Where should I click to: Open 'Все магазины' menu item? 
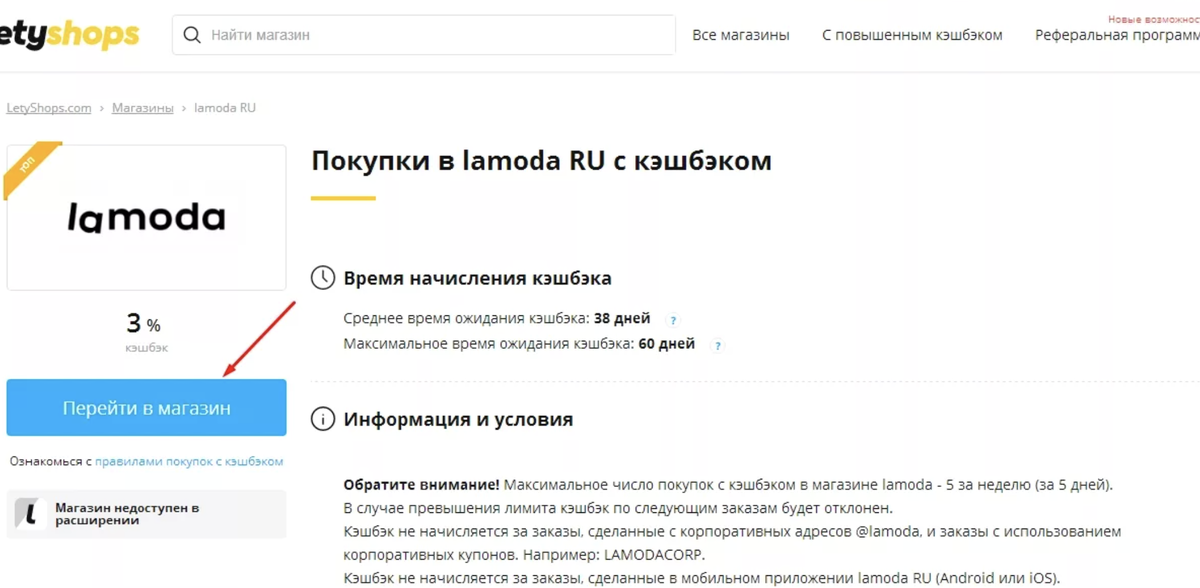[741, 35]
